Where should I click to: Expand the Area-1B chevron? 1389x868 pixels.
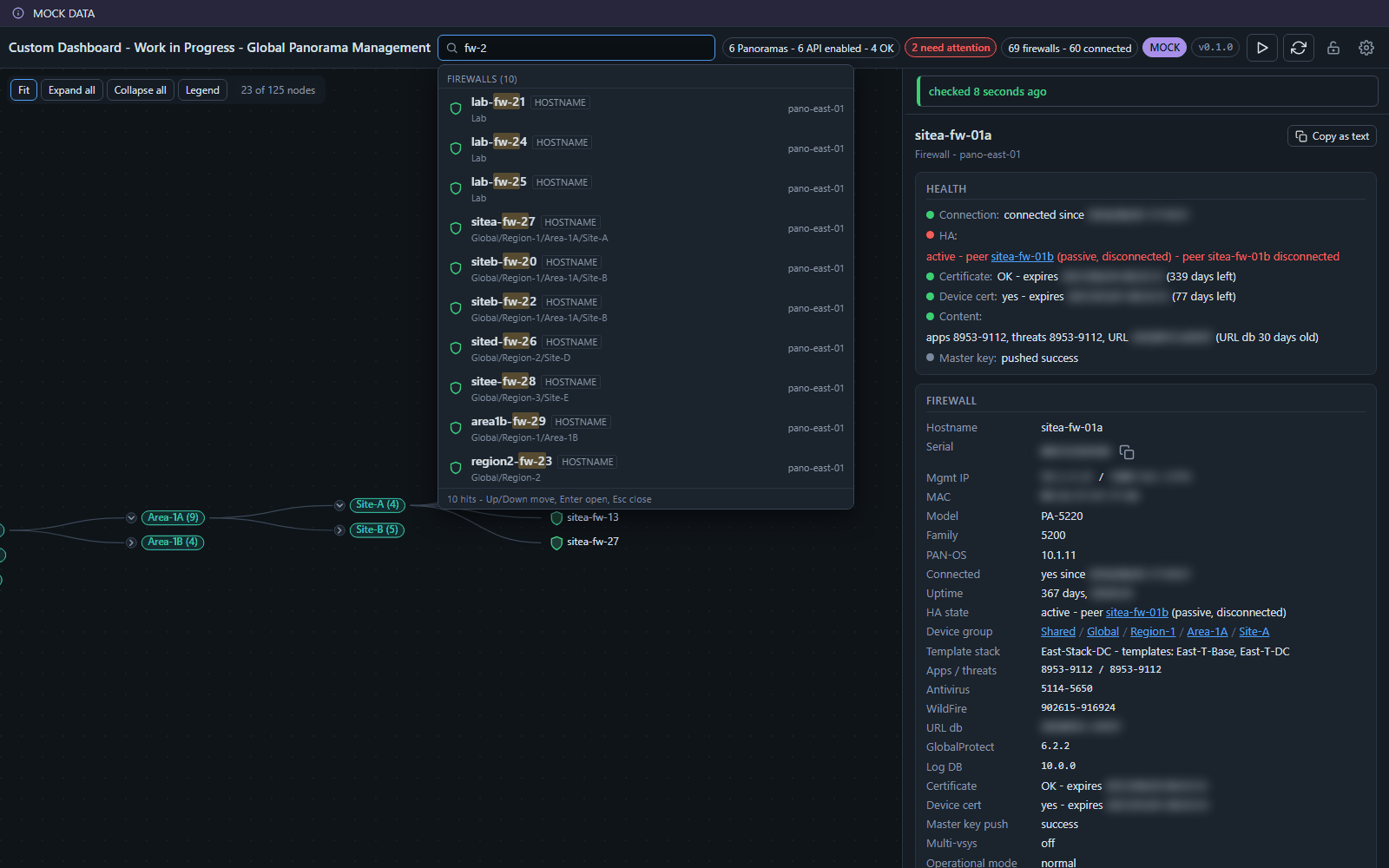point(131,542)
